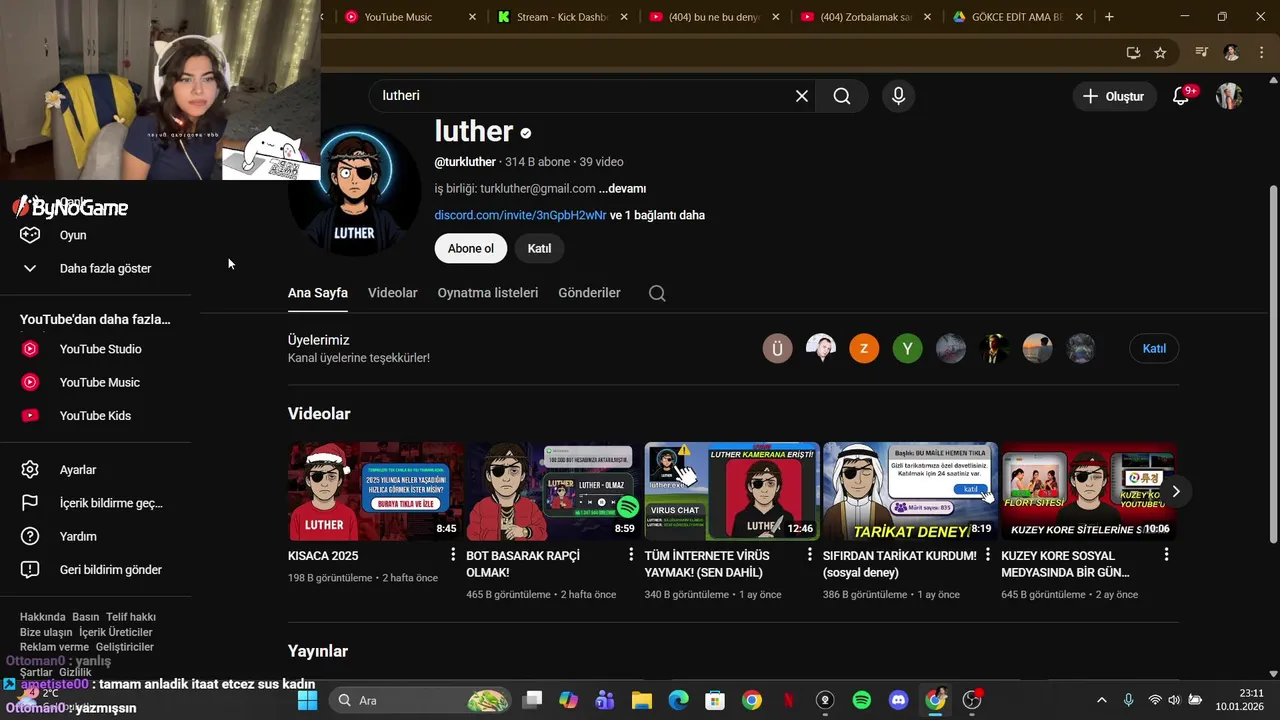Screen dimensions: 1280x720
Task: Open Chrome profile avatar in toolbar
Action: point(1231,53)
